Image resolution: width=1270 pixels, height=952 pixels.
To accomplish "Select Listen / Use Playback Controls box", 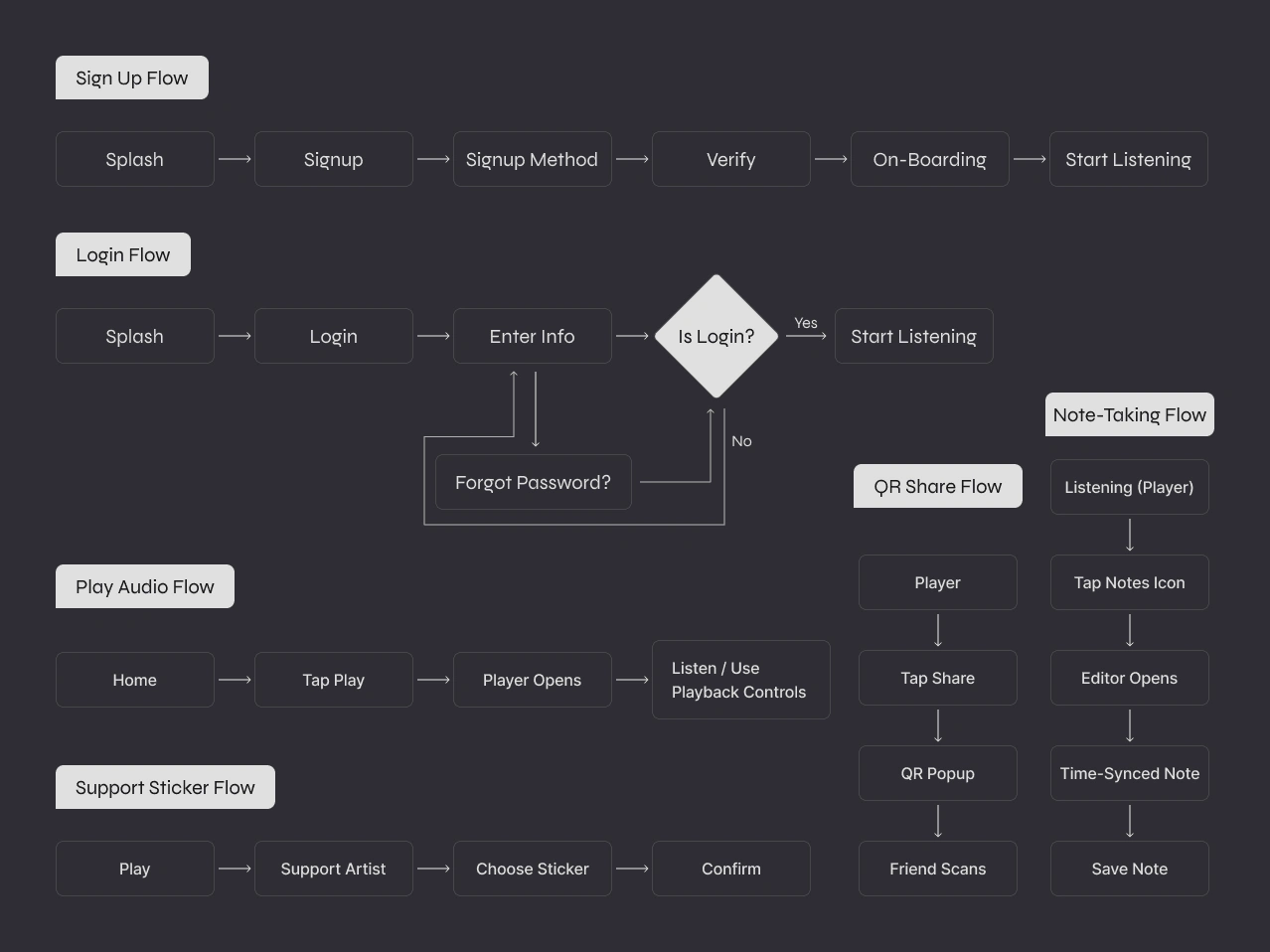I will [740, 680].
